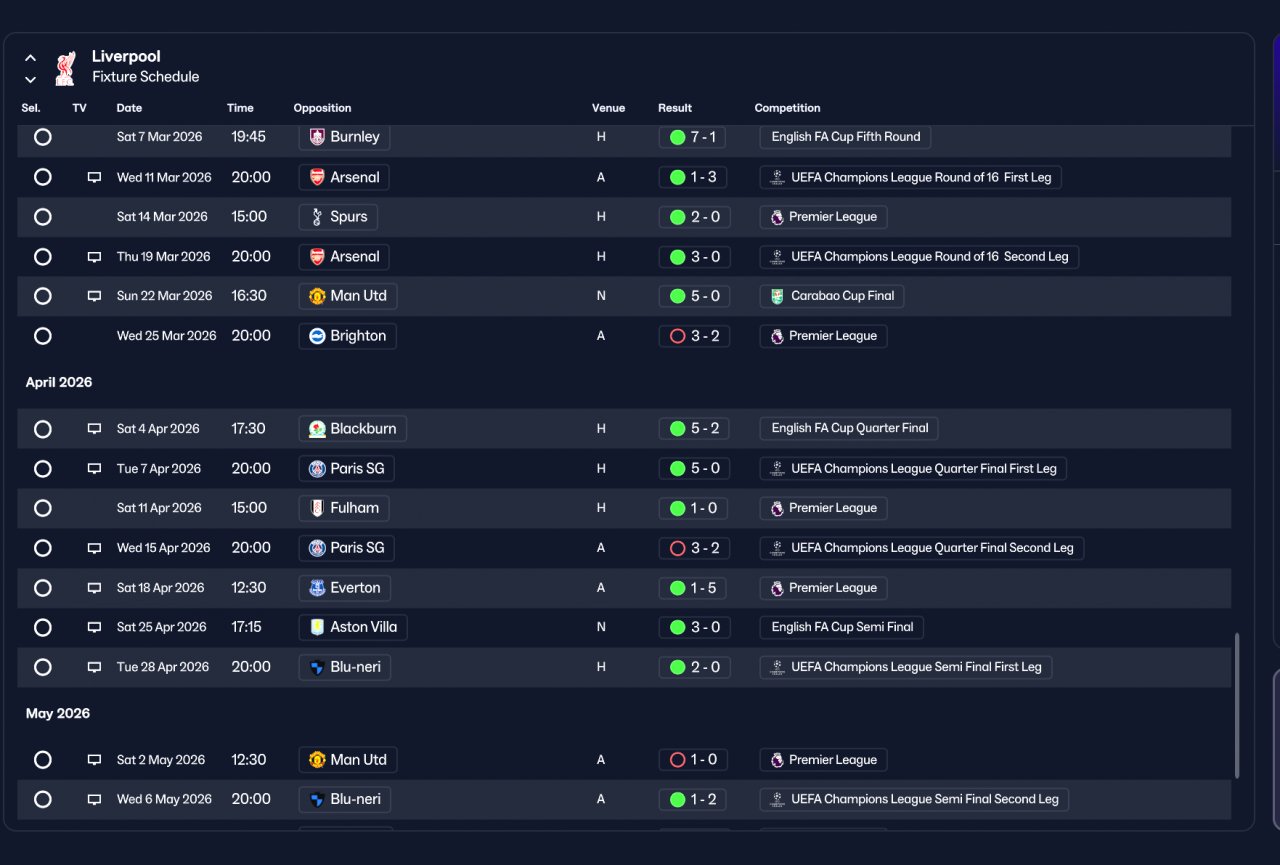The width and height of the screenshot is (1280, 865).
Task: Click the TV icon on Carabao Cup Final row
Action: click(94, 296)
